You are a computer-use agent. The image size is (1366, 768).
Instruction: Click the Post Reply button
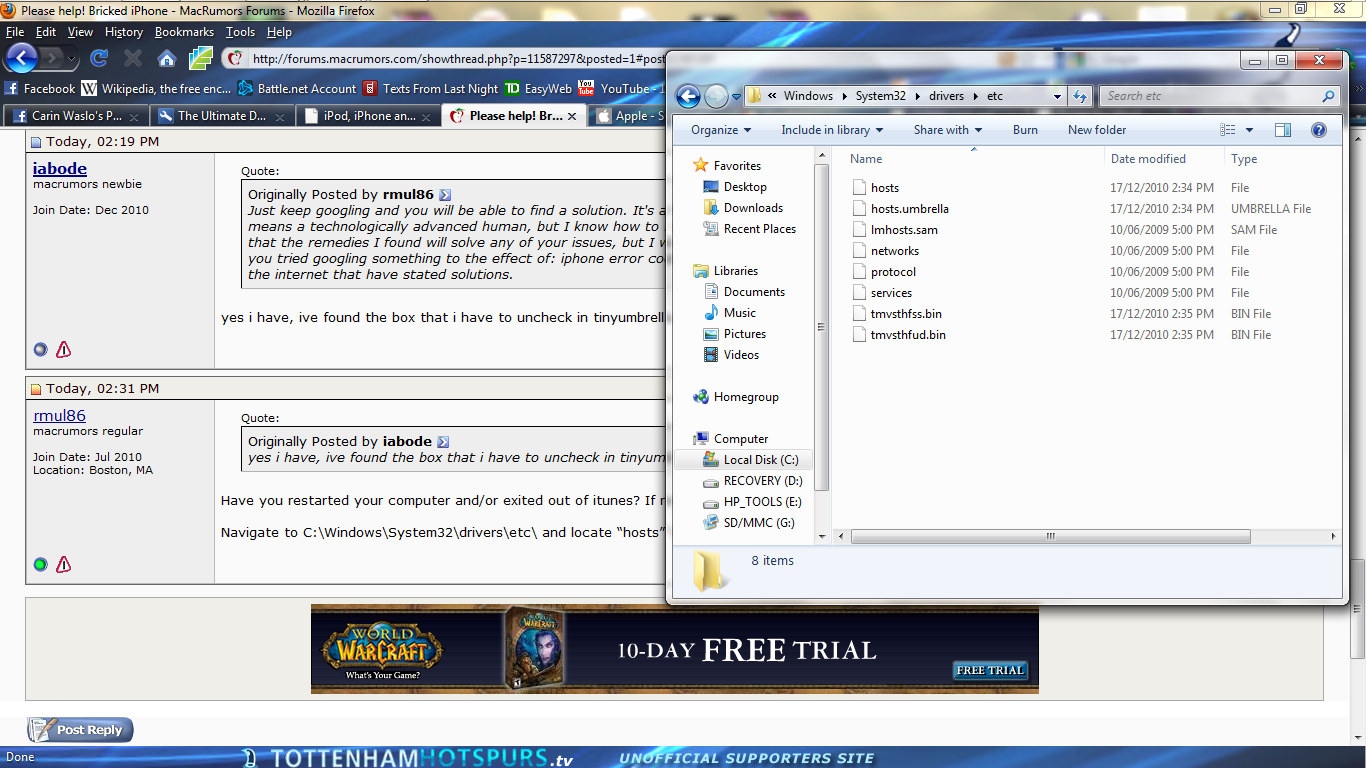pyautogui.click(x=80, y=730)
